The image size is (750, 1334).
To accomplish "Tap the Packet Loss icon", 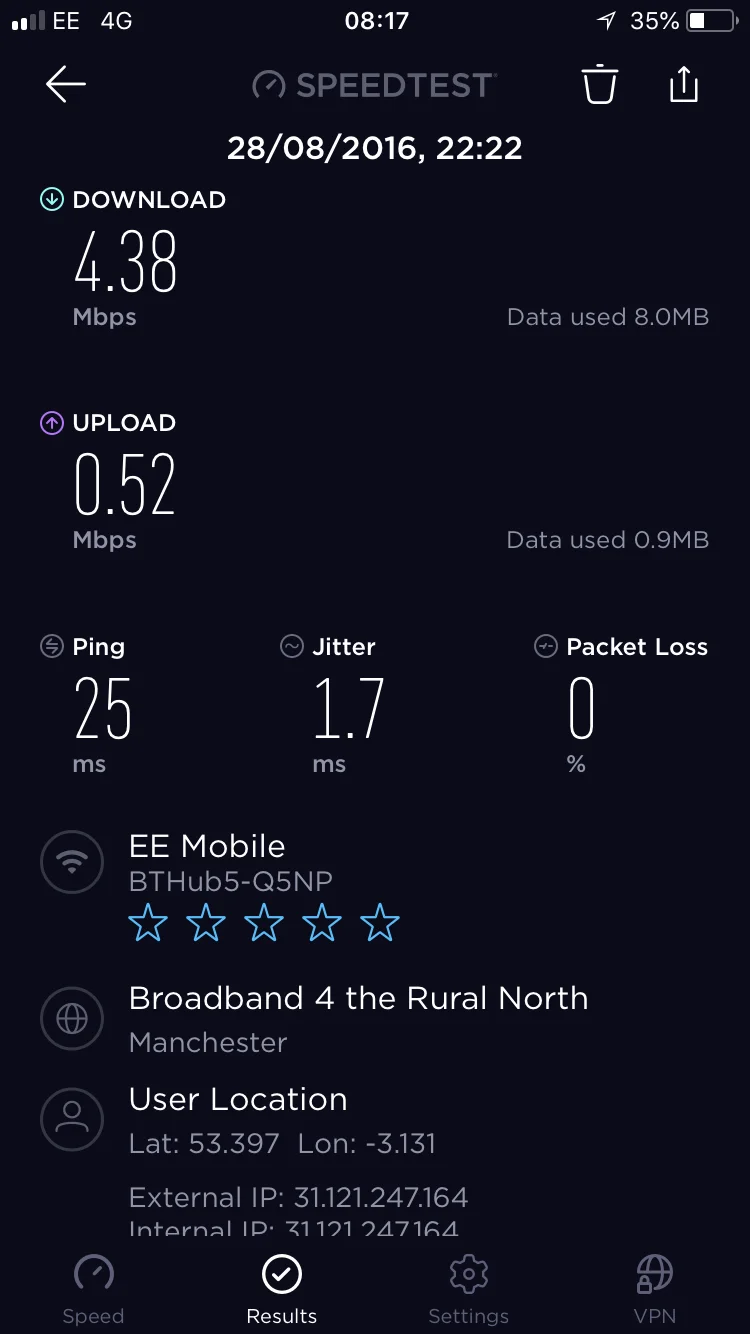I will click(545, 647).
